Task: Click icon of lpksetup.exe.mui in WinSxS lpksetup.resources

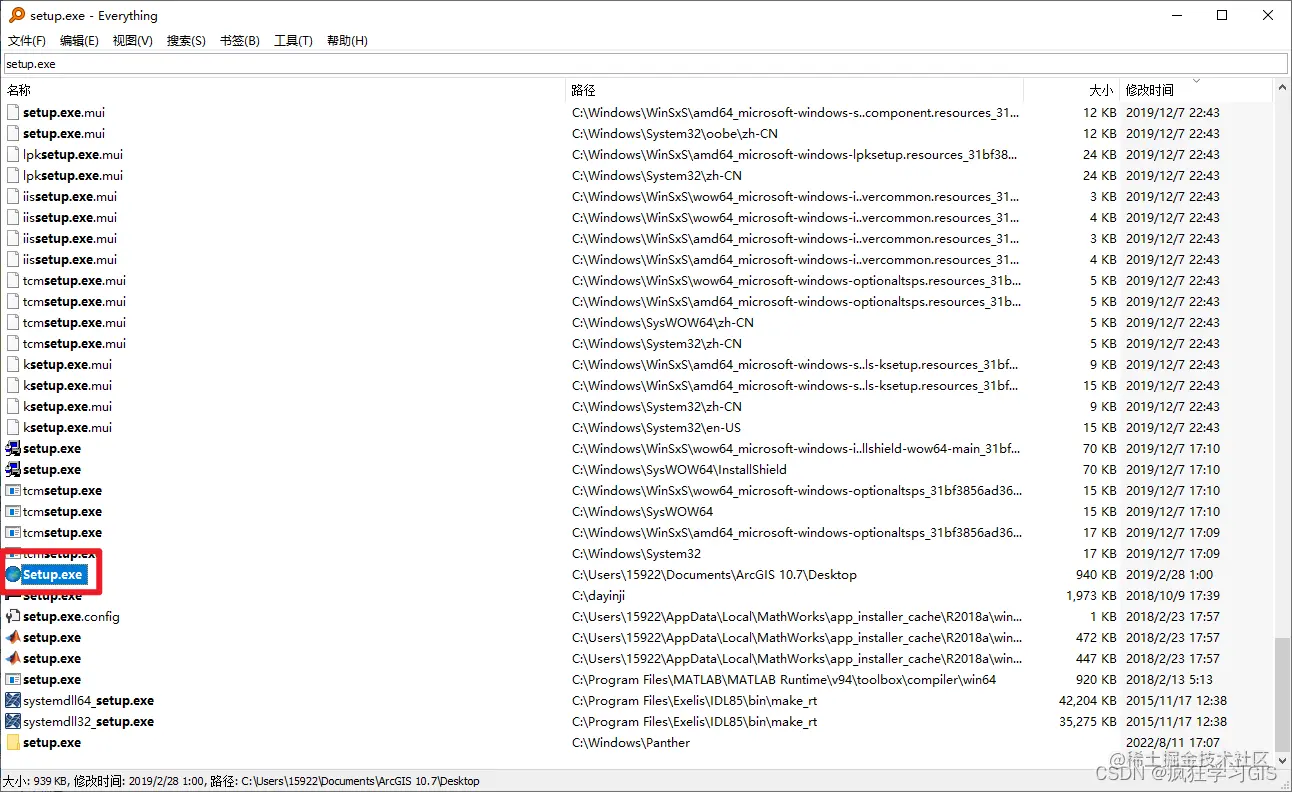Action: point(13,155)
